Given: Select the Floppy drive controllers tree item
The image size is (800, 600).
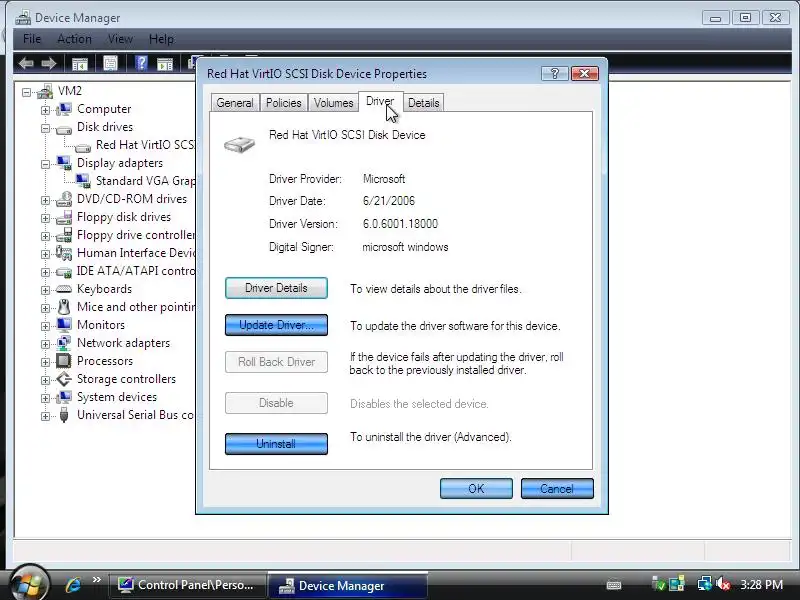Looking at the screenshot, I should pyautogui.click(x=136, y=235).
